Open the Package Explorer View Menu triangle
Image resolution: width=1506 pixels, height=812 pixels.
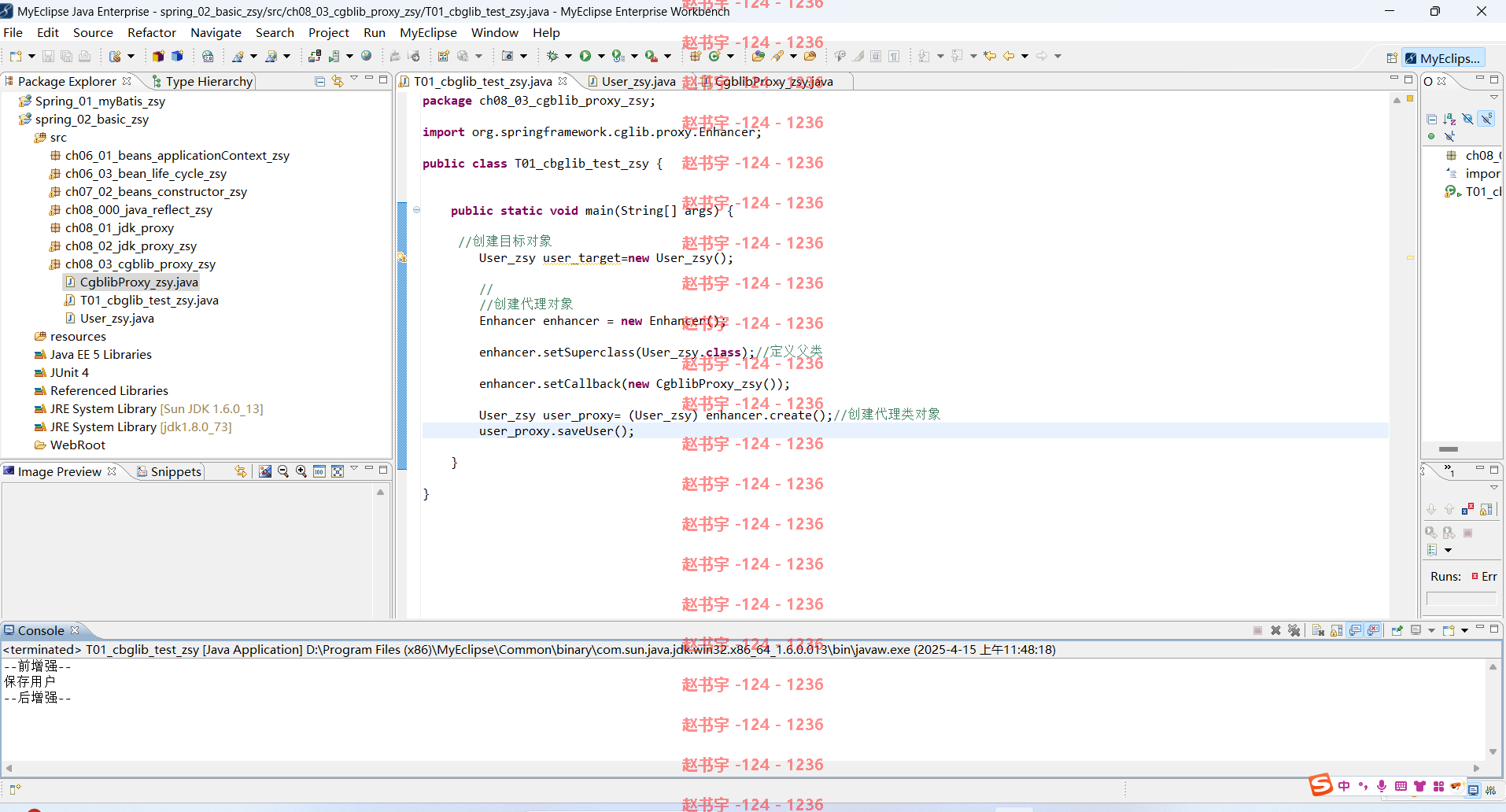click(x=354, y=79)
